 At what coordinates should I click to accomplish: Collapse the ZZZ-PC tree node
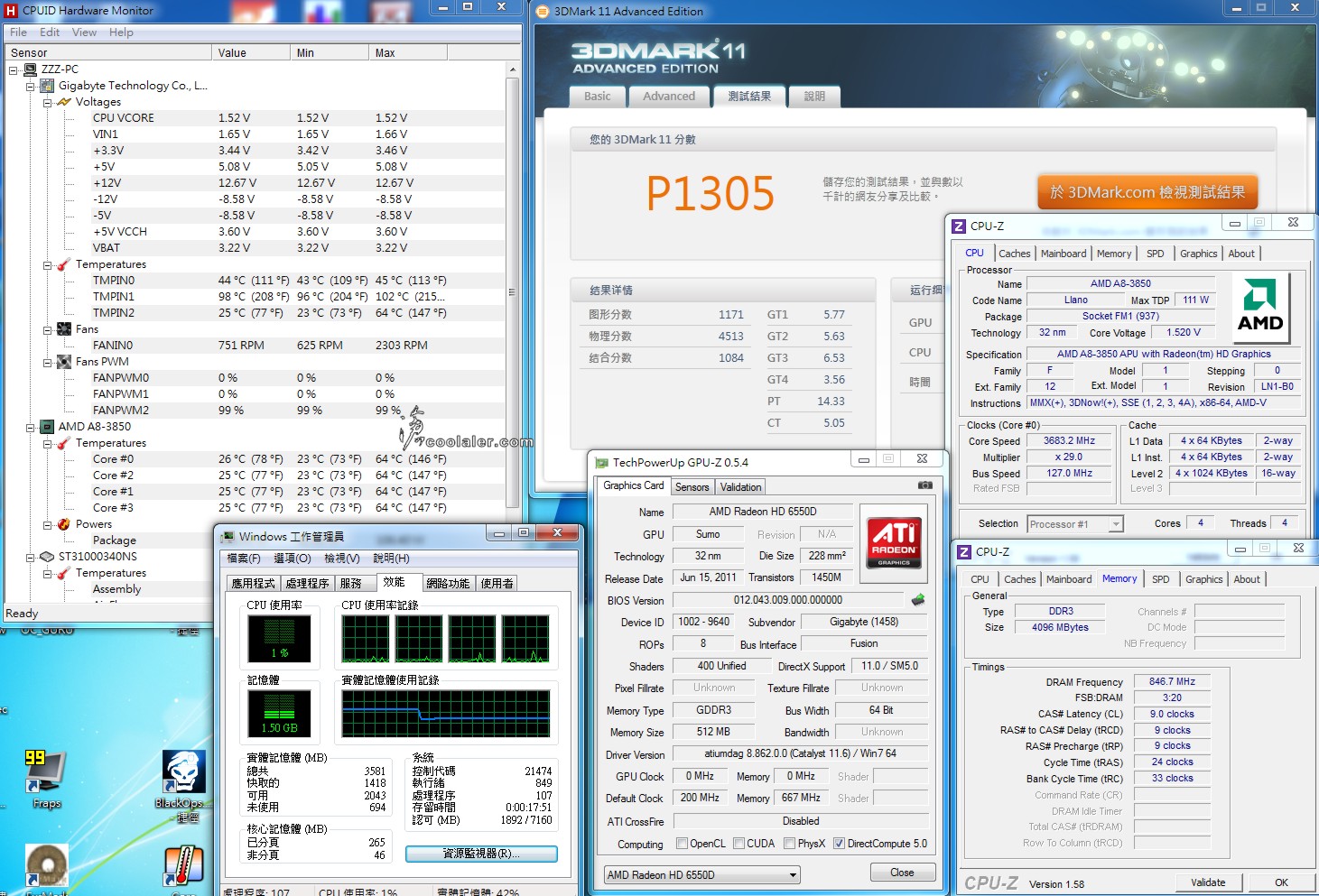[14, 69]
